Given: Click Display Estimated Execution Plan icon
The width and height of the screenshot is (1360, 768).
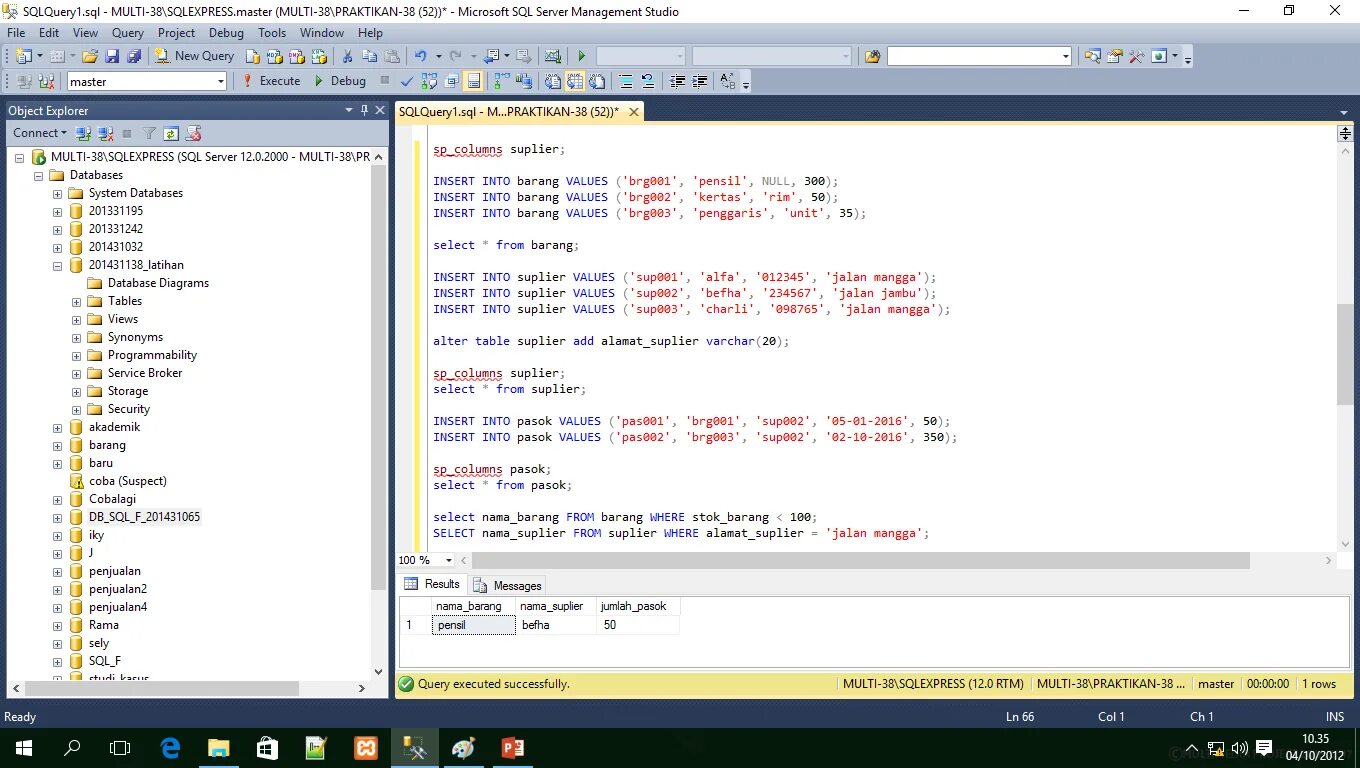Looking at the screenshot, I should pyautogui.click(x=429, y=81).
